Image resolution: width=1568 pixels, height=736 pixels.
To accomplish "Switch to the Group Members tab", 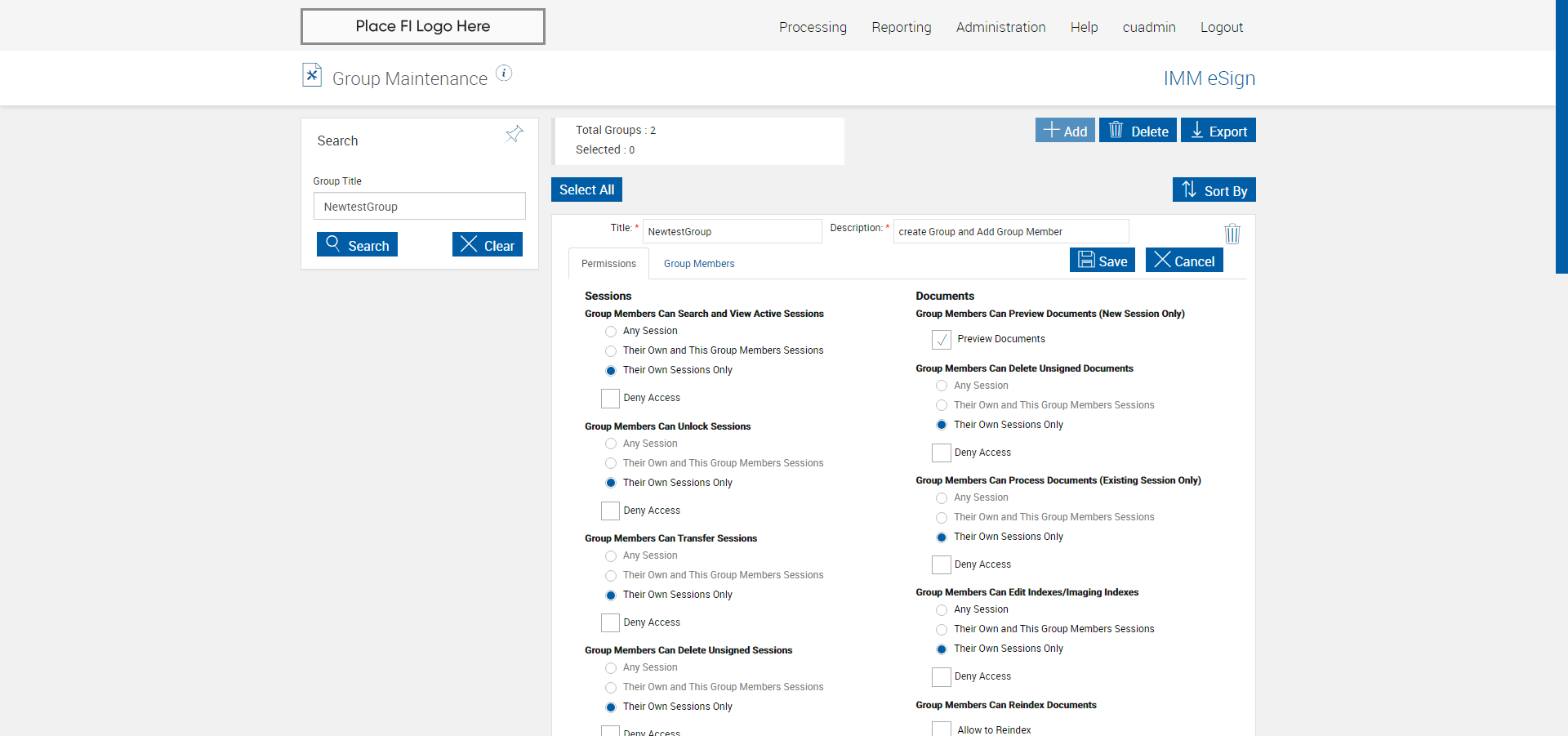I will pos(699,264).
